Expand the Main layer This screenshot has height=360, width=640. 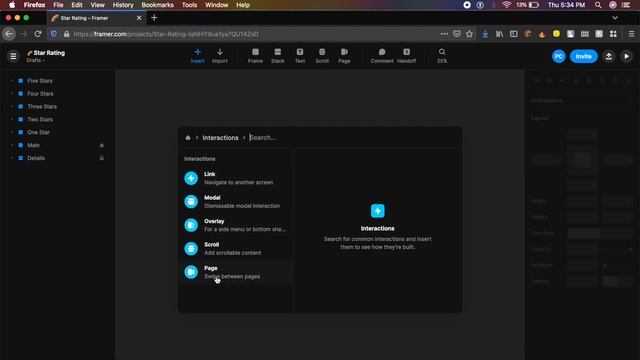pyautogui.click(x=12, y=145)
